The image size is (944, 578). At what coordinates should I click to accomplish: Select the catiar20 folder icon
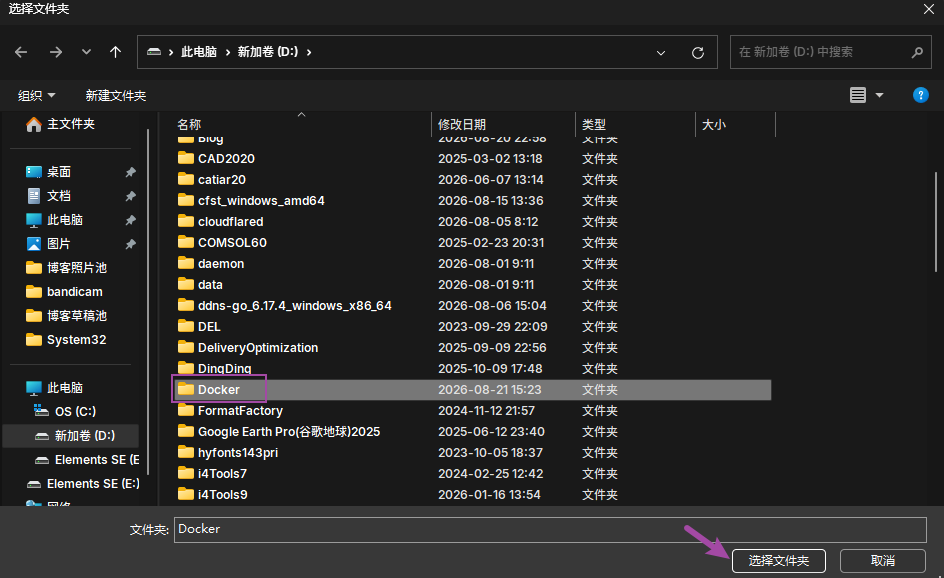[x=186, y=179]
